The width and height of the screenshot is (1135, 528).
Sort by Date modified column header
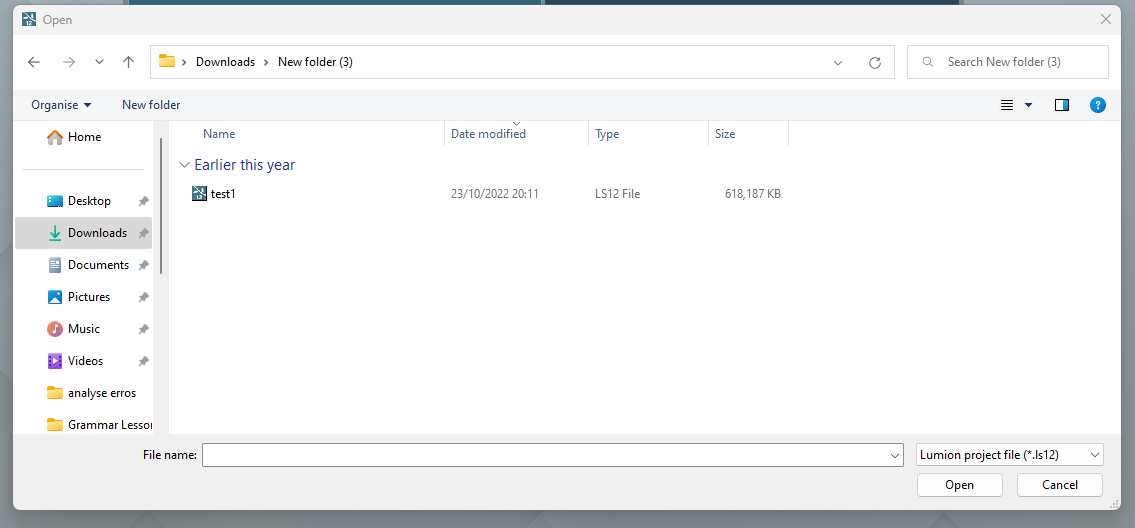(488, 134)
